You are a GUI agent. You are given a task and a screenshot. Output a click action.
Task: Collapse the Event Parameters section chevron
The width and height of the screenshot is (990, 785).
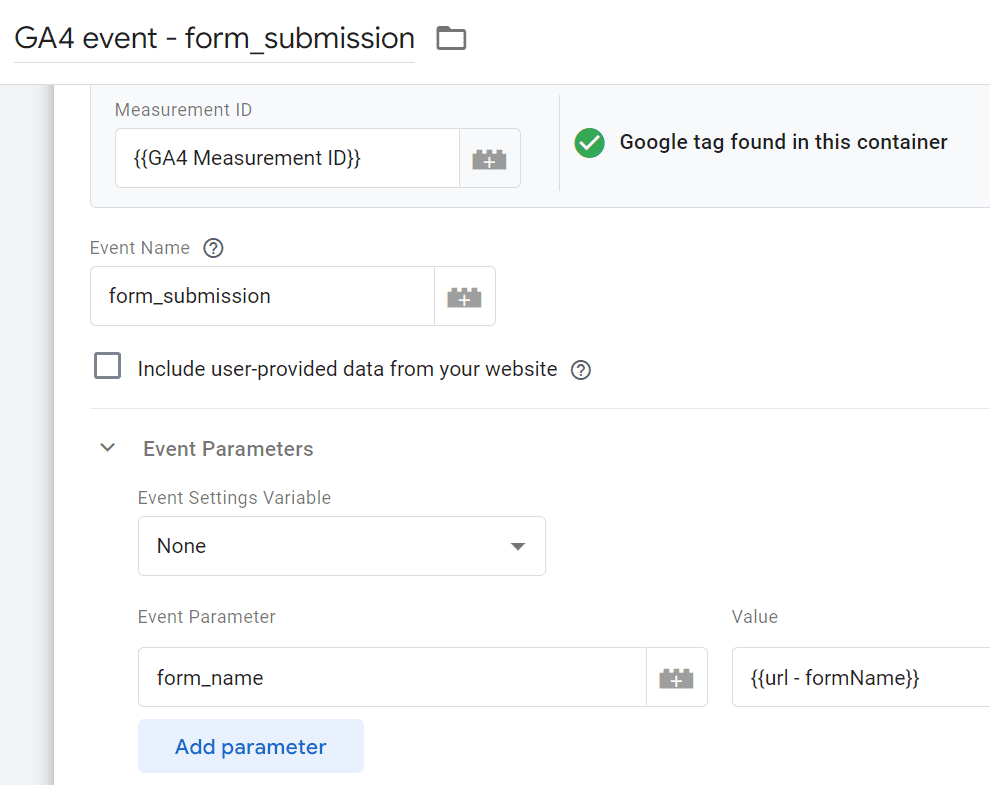pyautogui.click(x=108, y=449)
